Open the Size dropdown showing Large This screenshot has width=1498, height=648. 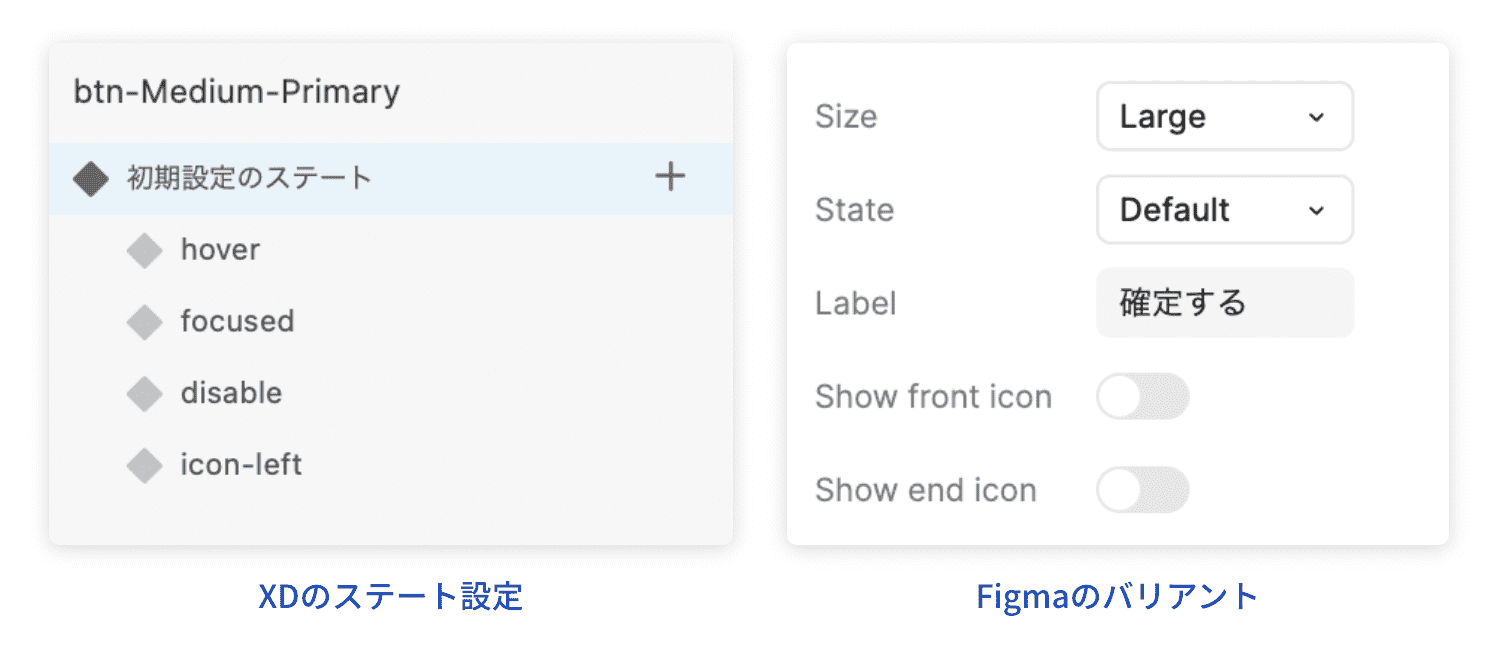point(1224,116)
